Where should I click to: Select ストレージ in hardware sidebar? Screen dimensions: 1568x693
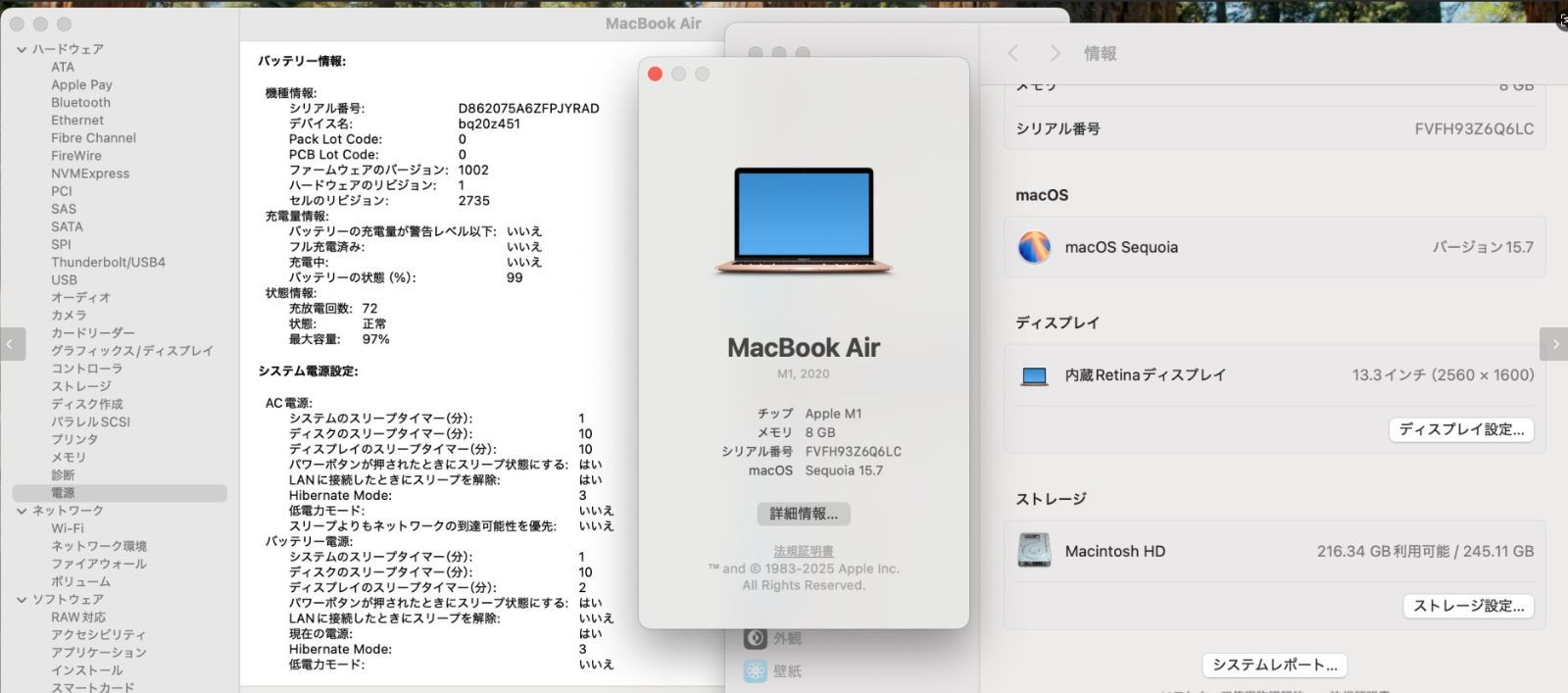(x=81, y=386)
